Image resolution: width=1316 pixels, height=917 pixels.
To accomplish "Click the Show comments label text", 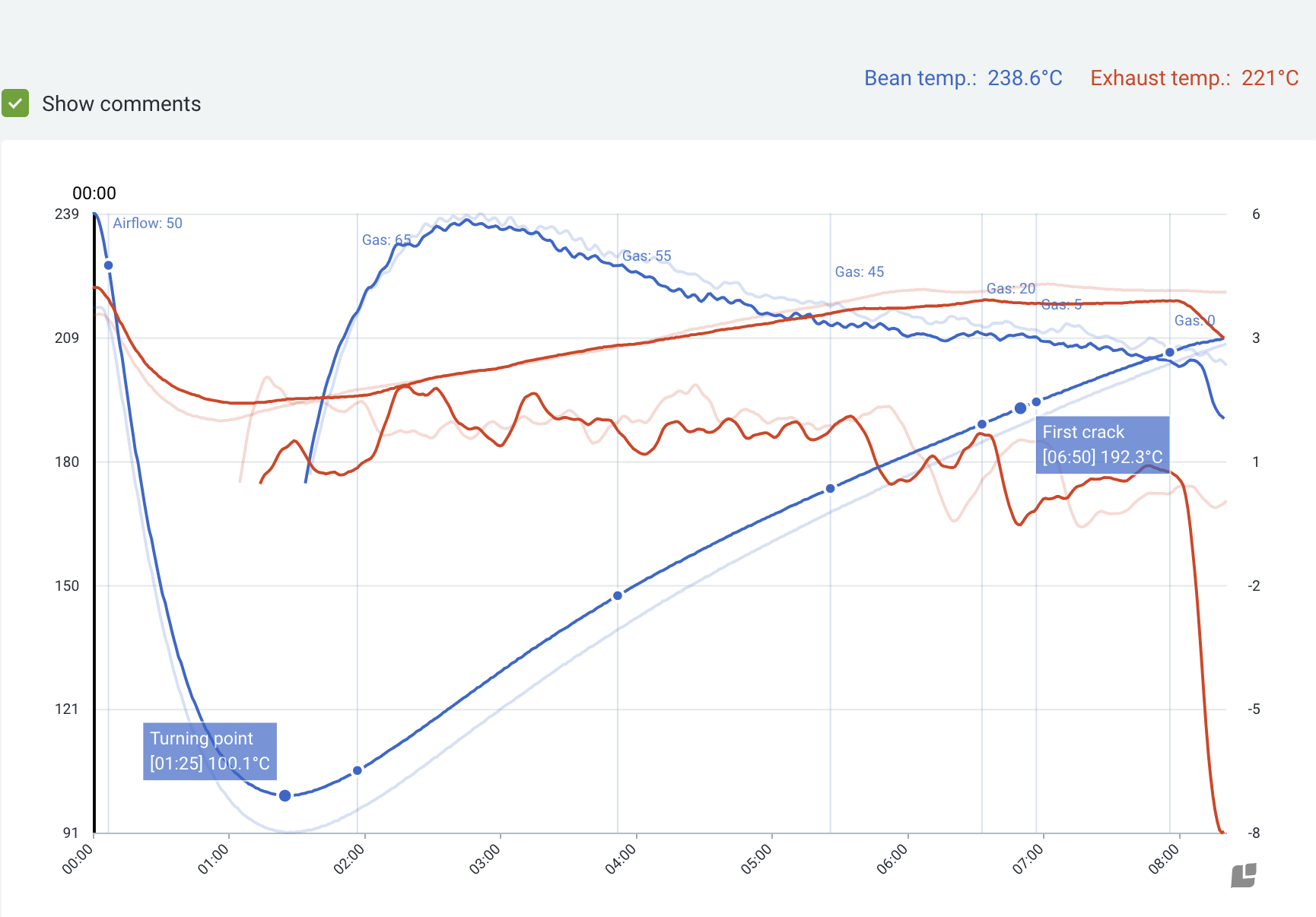I will (121, 104).
